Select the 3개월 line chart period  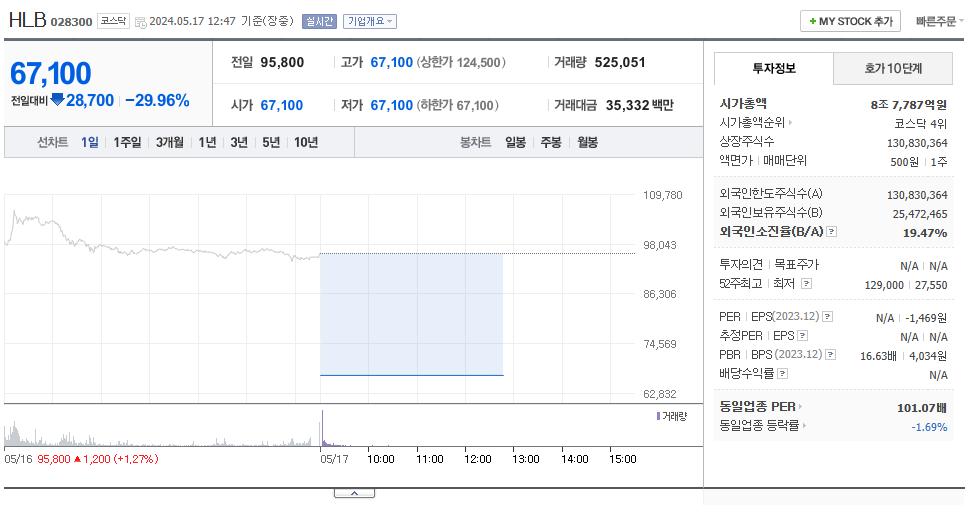coord(170,142)
